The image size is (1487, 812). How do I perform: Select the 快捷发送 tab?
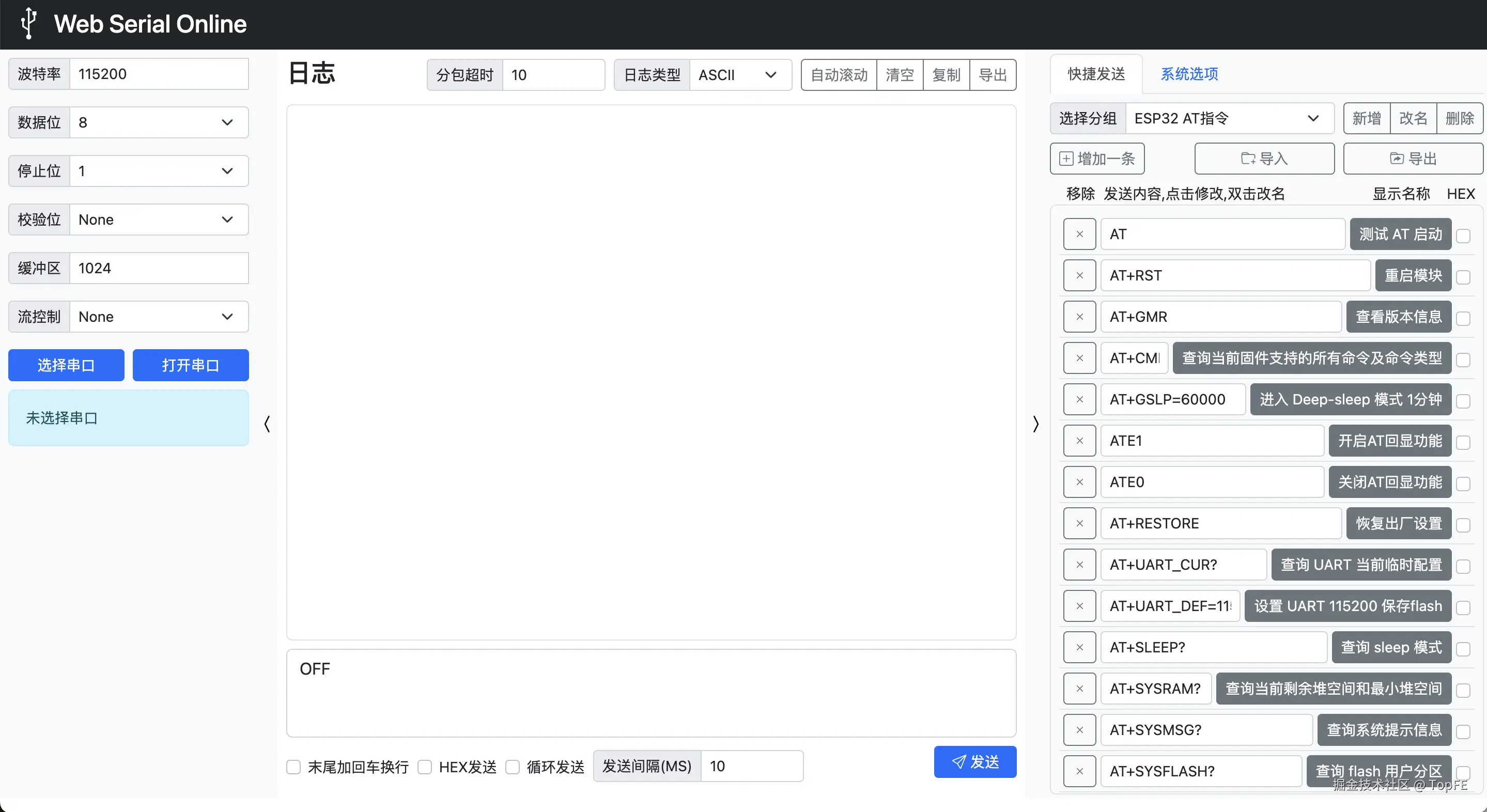coord(1096,74)
